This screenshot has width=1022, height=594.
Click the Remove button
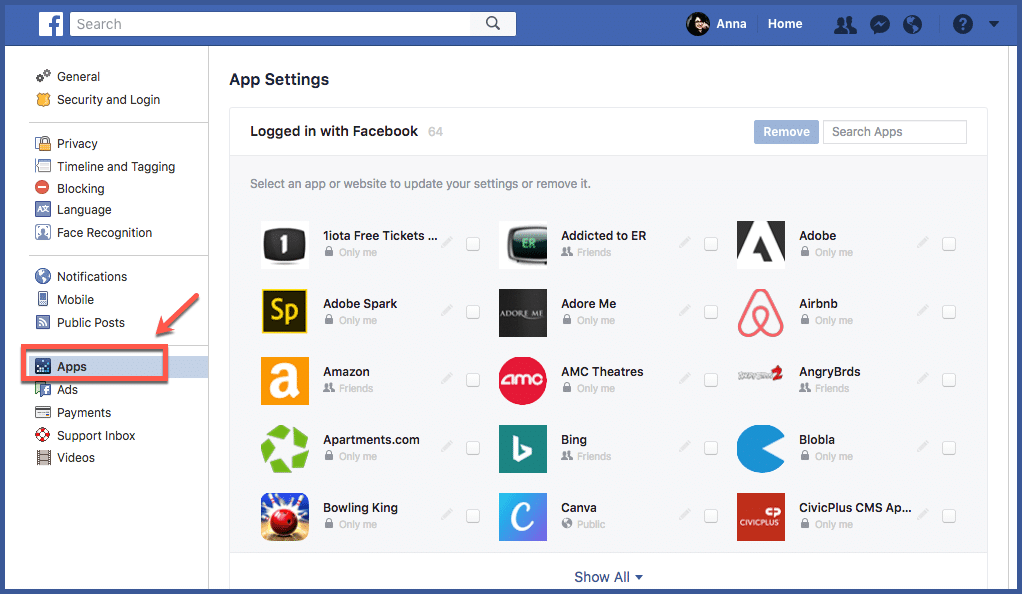tap(786, 132)
